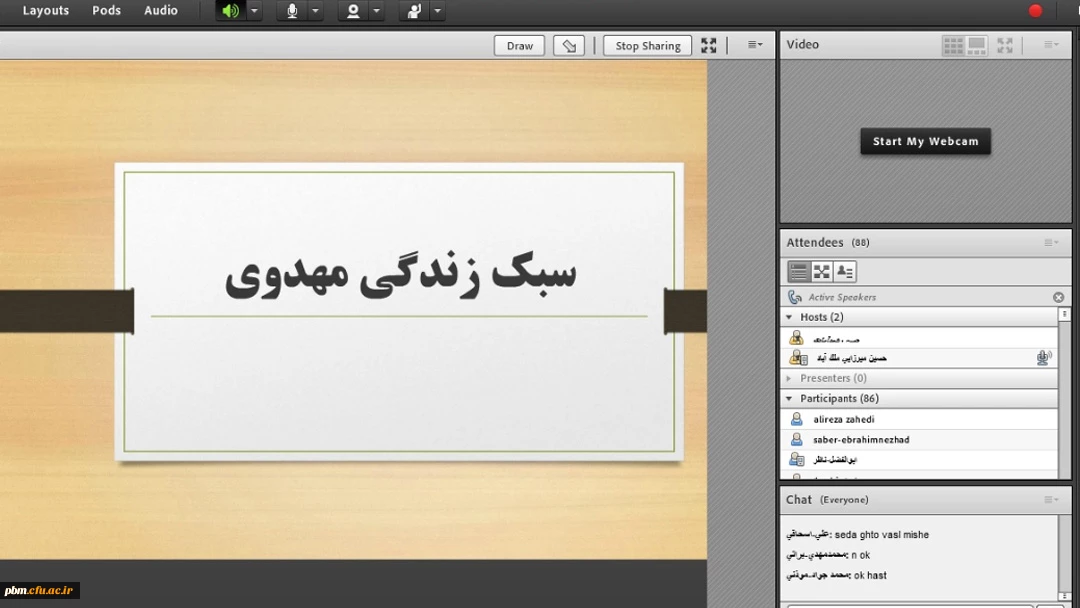Open the dropdown arrow next to the speaker
Viewport: 1080px width, 608px height.
pos(254,11)
